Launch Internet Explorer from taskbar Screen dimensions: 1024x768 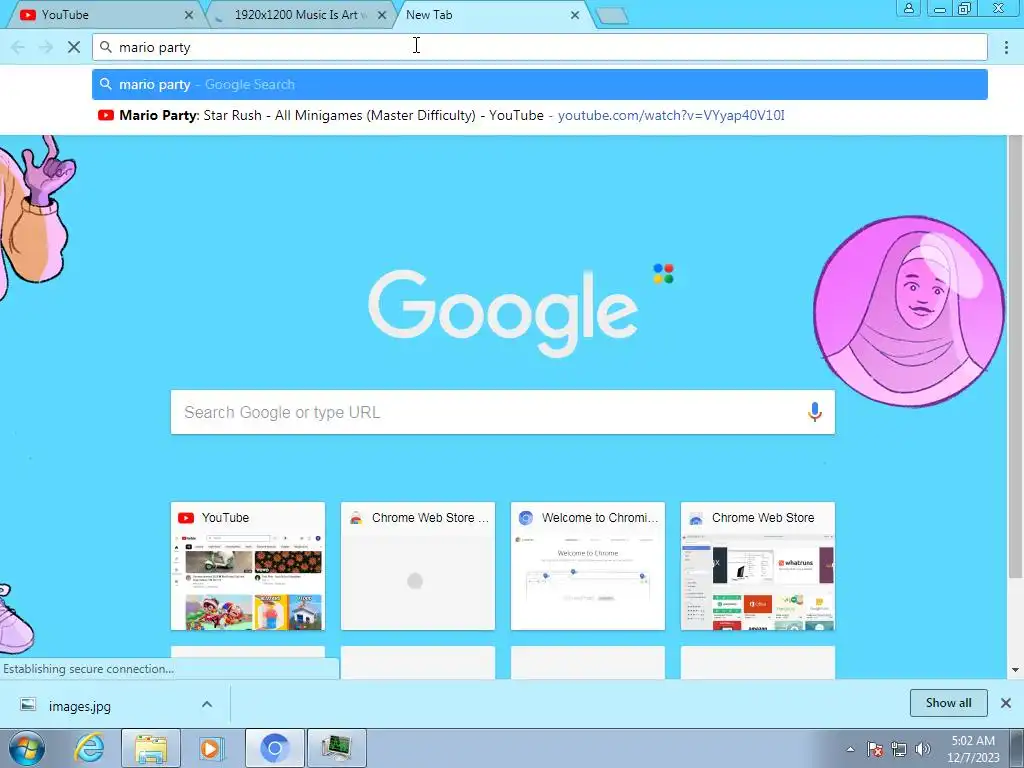89,748
